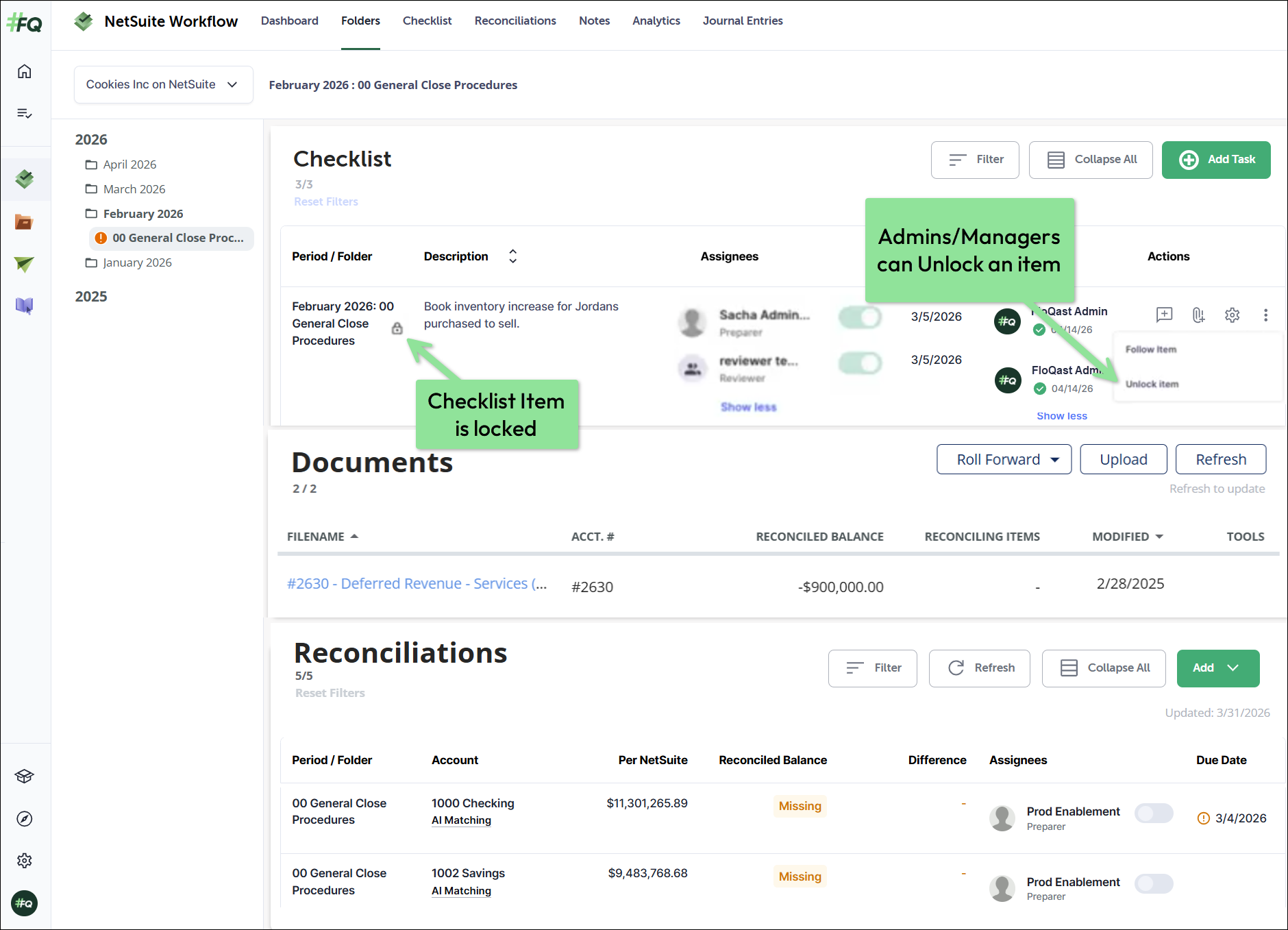
Task: Switch to the Reconciliations tab
Action: tap(515, 21)
